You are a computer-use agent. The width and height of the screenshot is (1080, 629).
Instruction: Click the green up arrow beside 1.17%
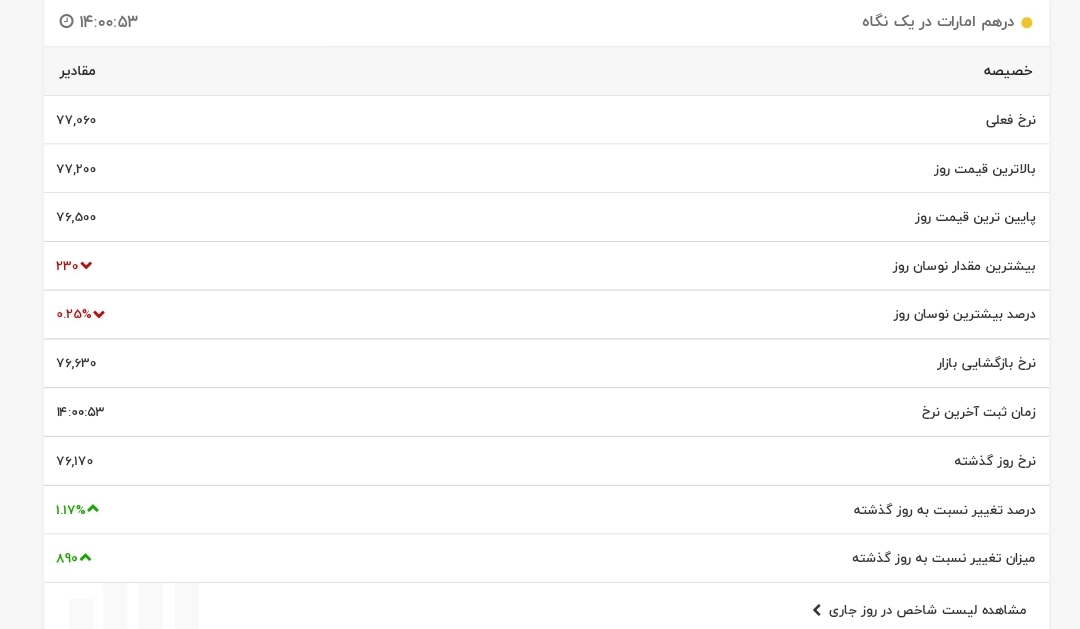click(93, 508)
